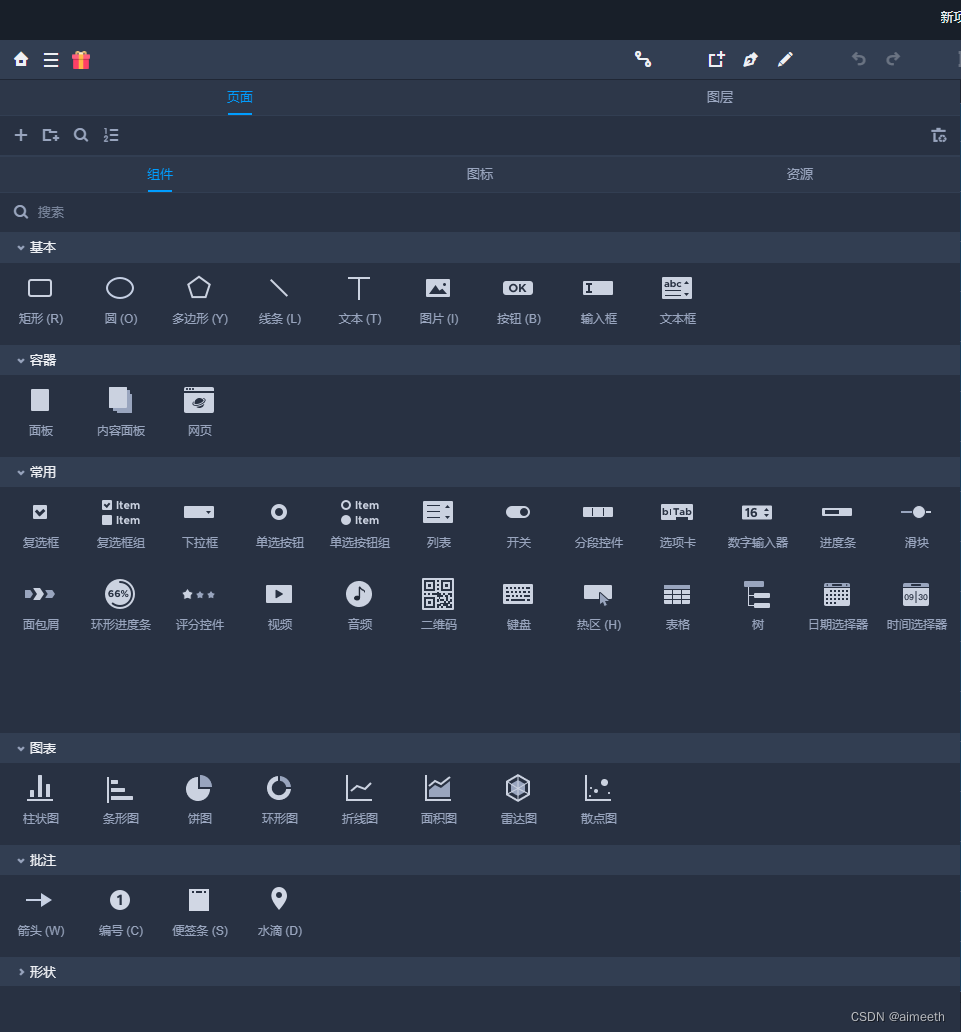The image size is (961, 1032).
Task: Collapse the 基本 section
Action: (x=480, y=247)
